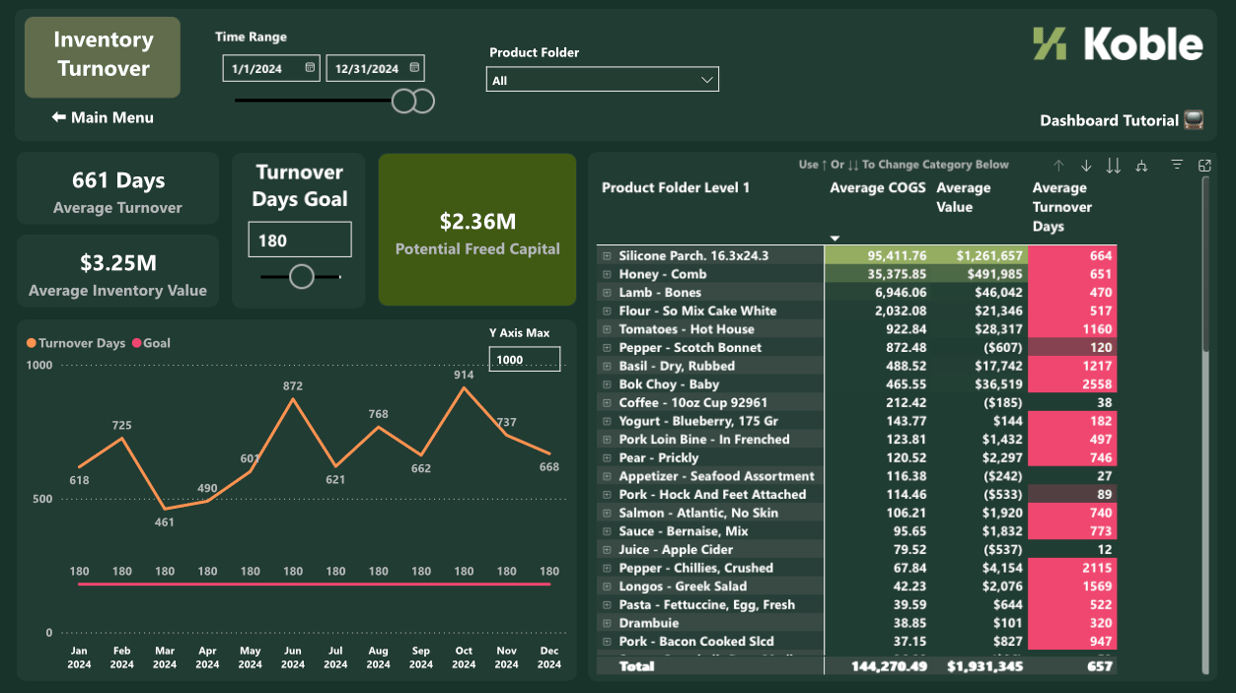Open start date calendar picker icon

point(310,68)
